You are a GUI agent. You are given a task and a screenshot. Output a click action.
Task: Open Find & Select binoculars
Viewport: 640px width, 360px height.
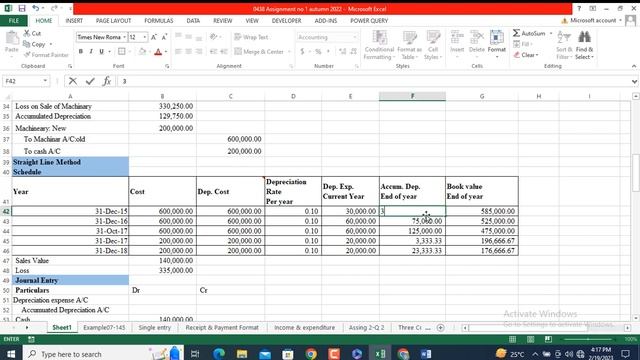[x=584, y=45]
